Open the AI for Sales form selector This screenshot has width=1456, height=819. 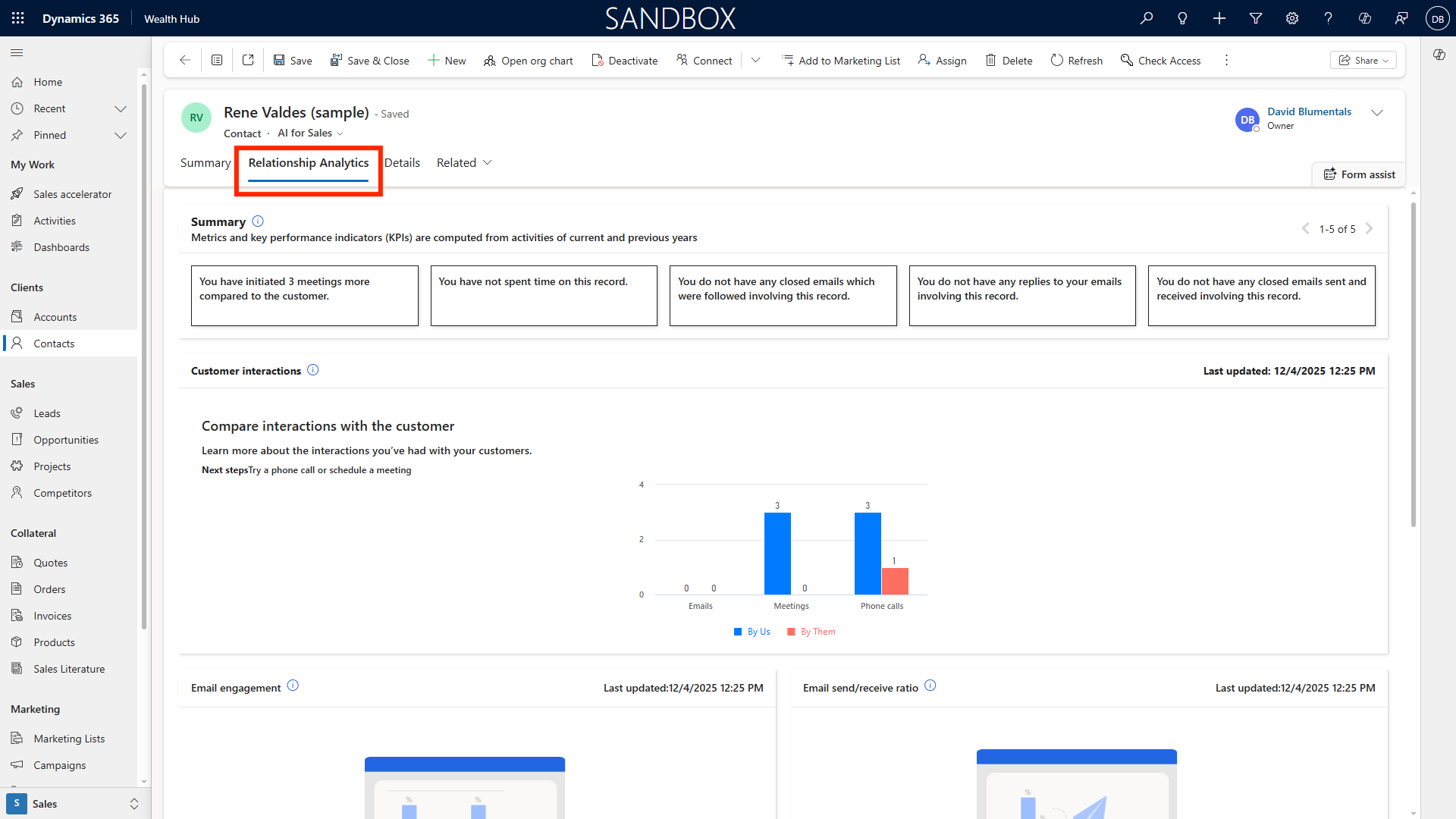click(x=310, y=133)
